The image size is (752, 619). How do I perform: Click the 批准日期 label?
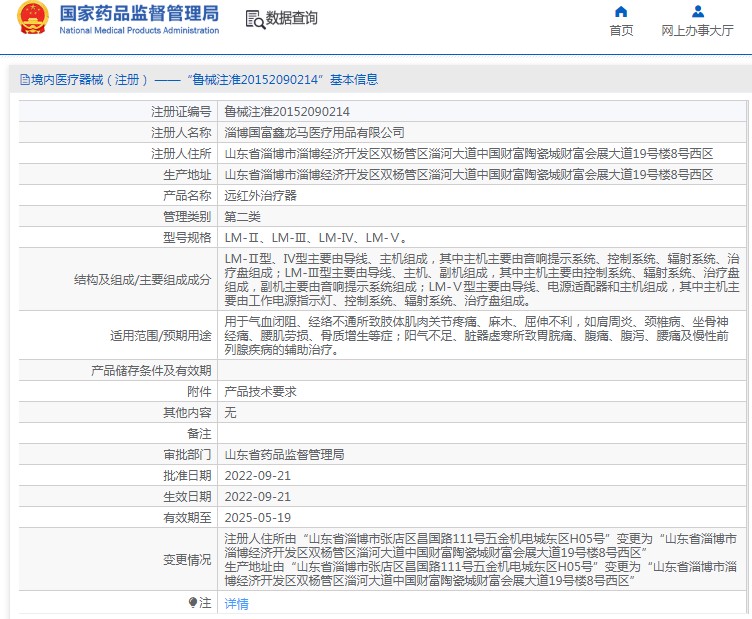coord(187,476)
